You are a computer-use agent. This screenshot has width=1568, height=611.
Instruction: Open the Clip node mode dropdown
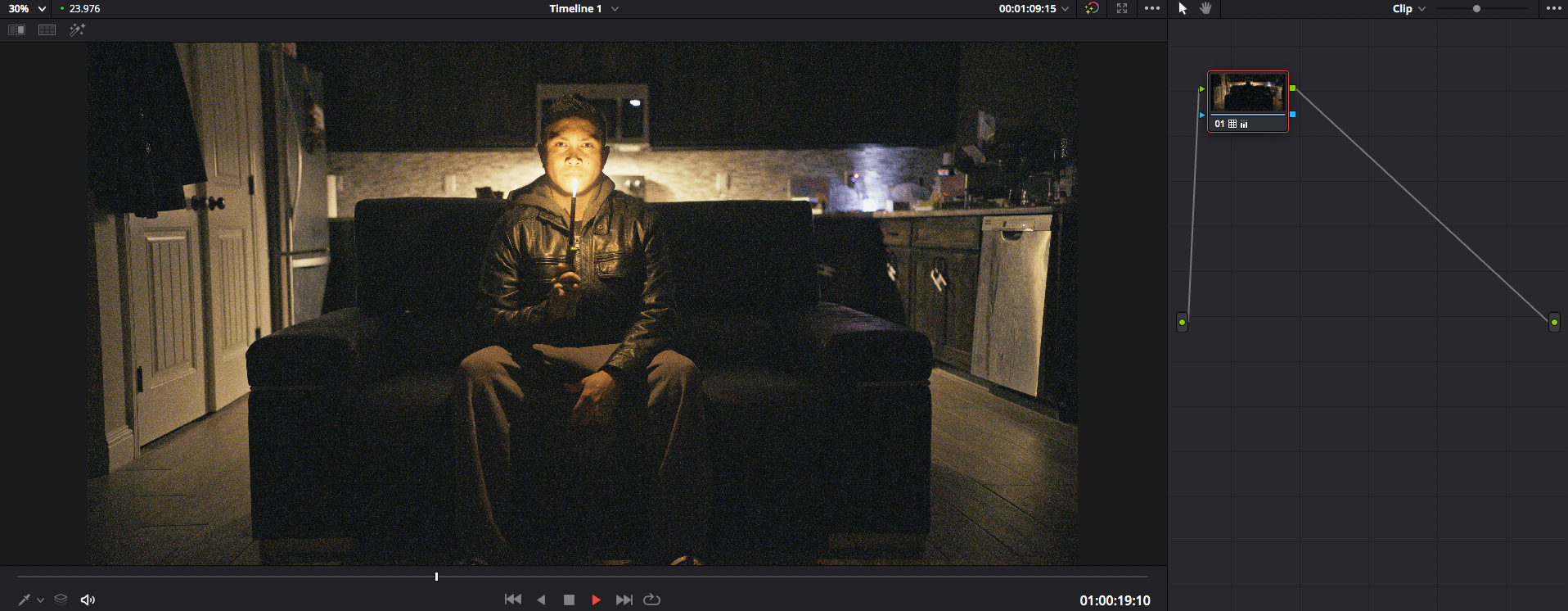click(x=1409, y=8)
